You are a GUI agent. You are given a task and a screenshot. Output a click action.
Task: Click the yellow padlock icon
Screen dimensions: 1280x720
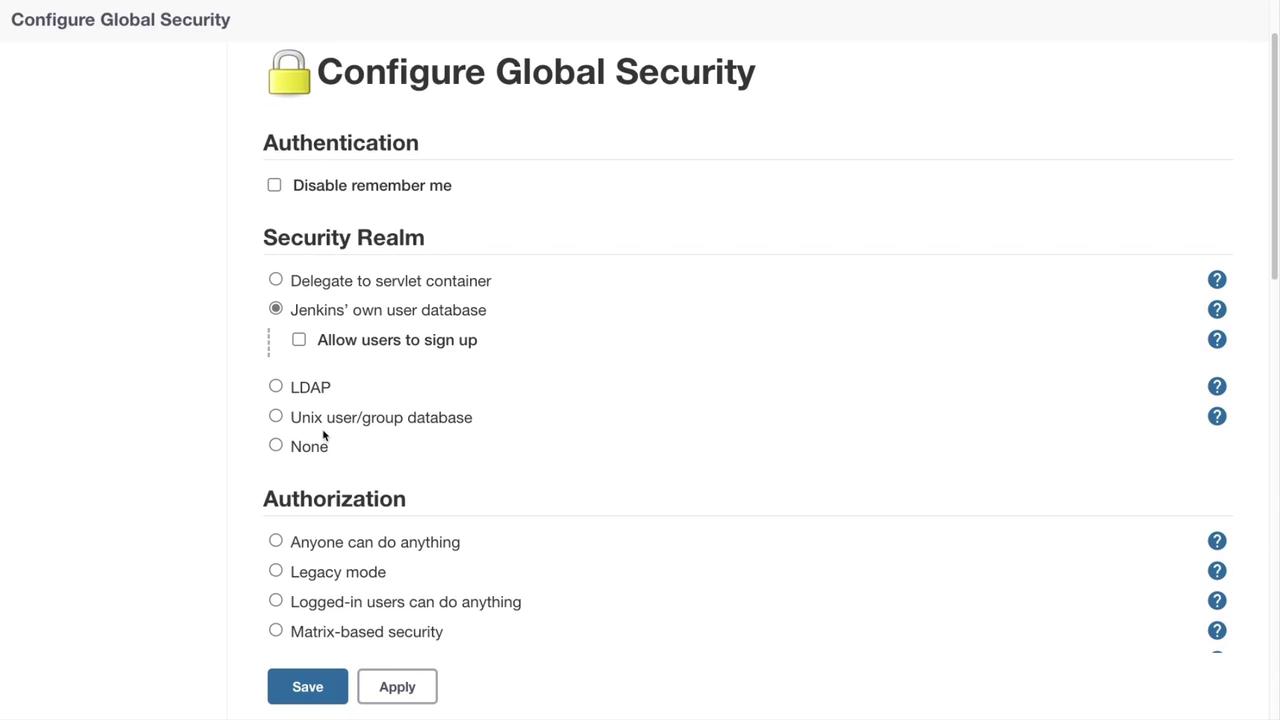289,73
